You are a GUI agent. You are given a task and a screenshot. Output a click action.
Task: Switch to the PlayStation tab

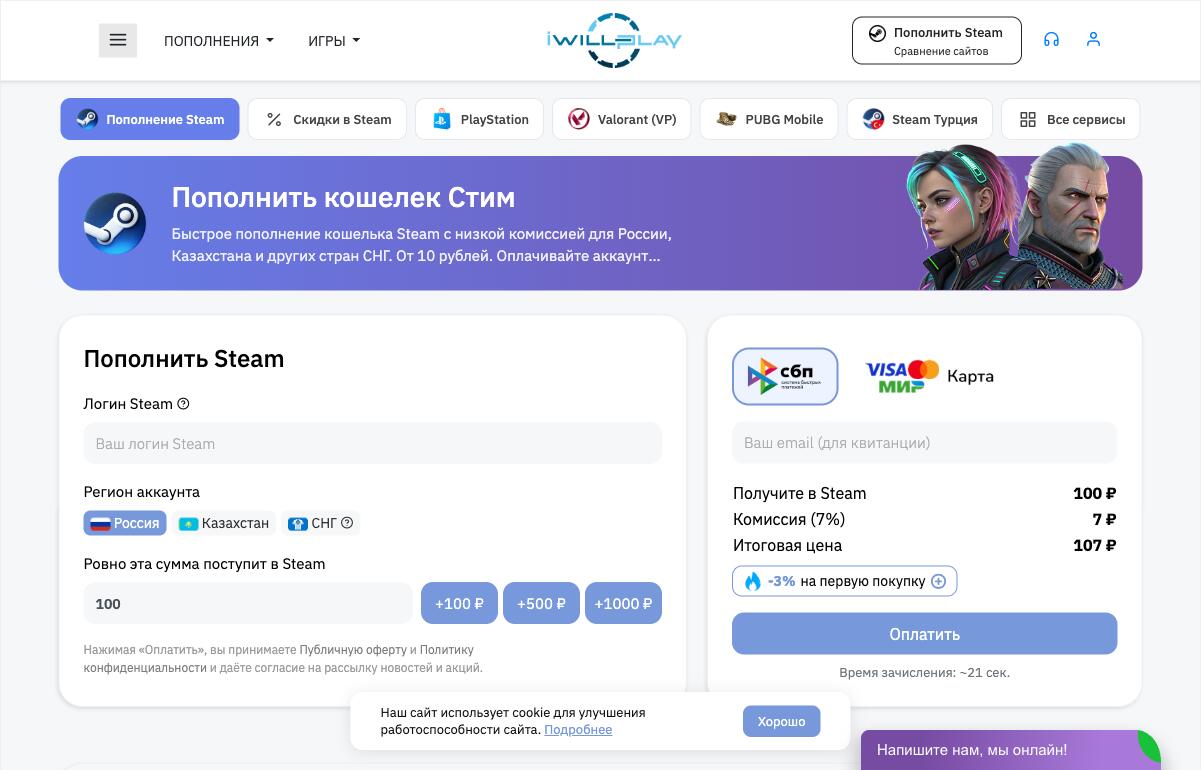[x=479, y=119]
